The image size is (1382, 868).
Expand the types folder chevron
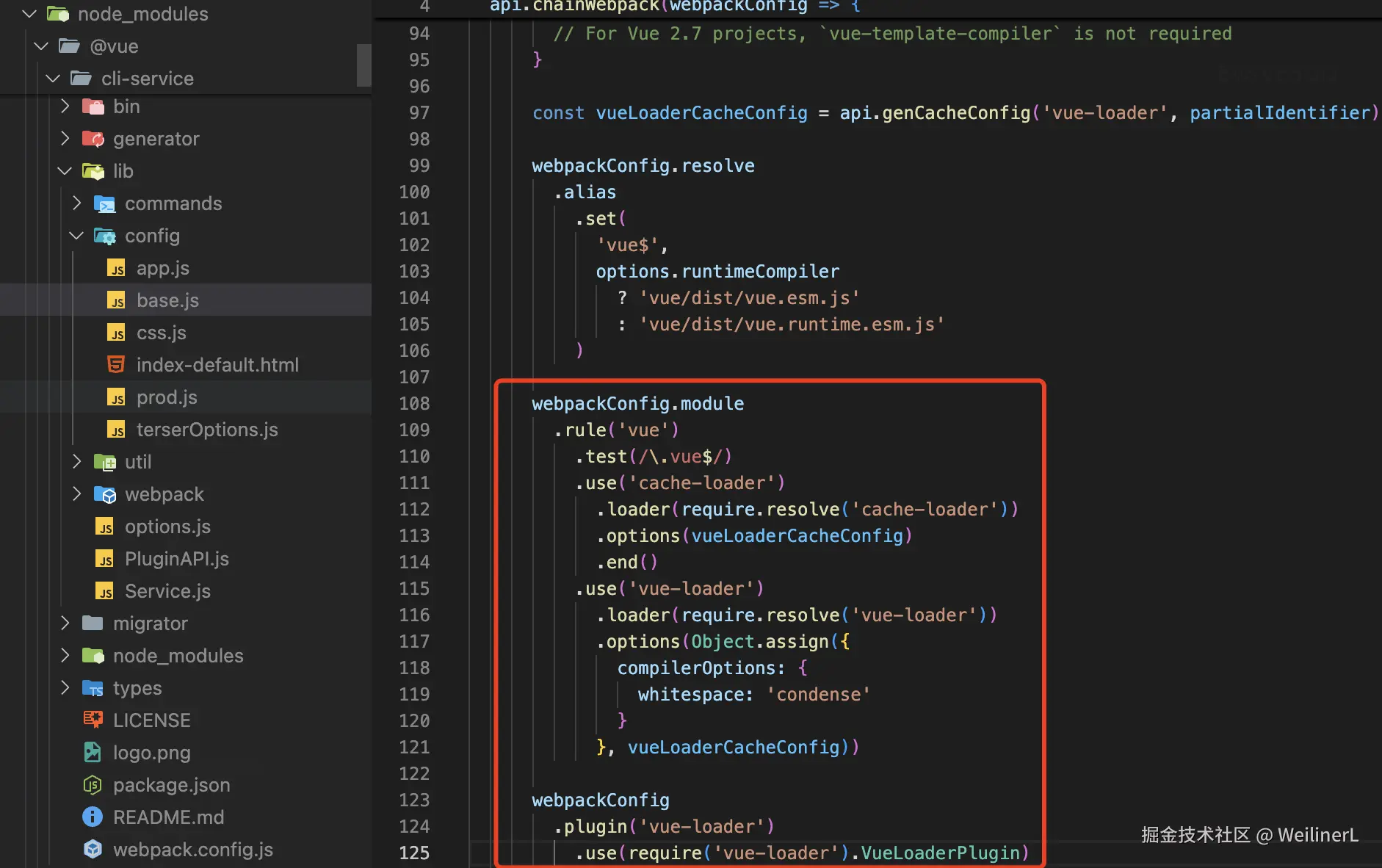tap(65, 688)
